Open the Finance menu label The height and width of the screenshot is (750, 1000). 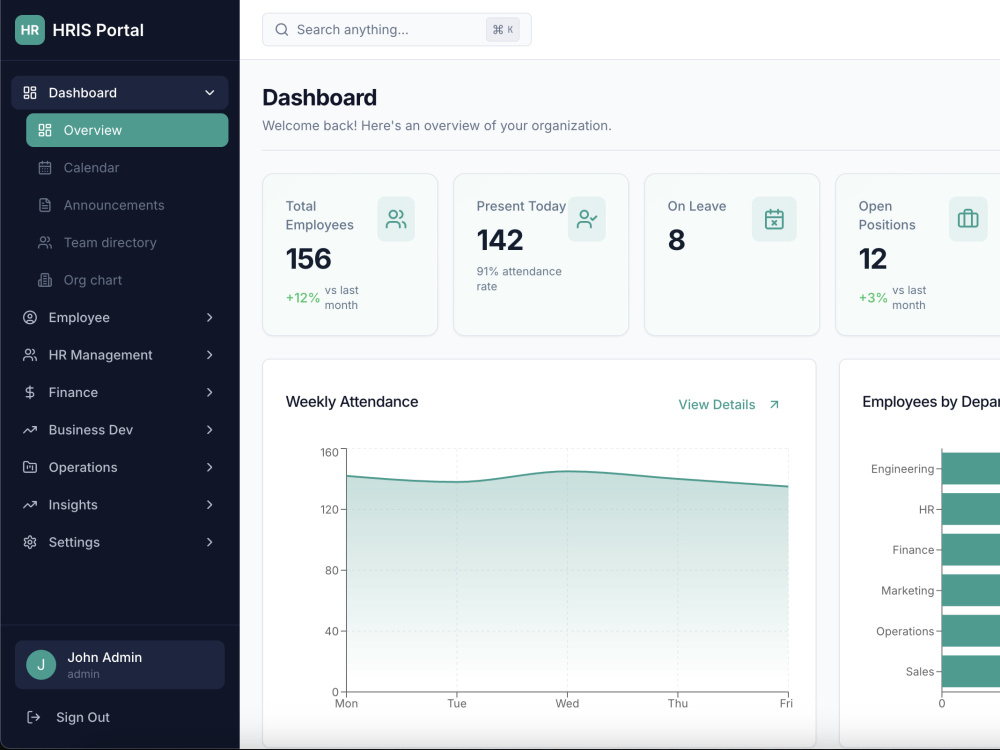[73, 392]
